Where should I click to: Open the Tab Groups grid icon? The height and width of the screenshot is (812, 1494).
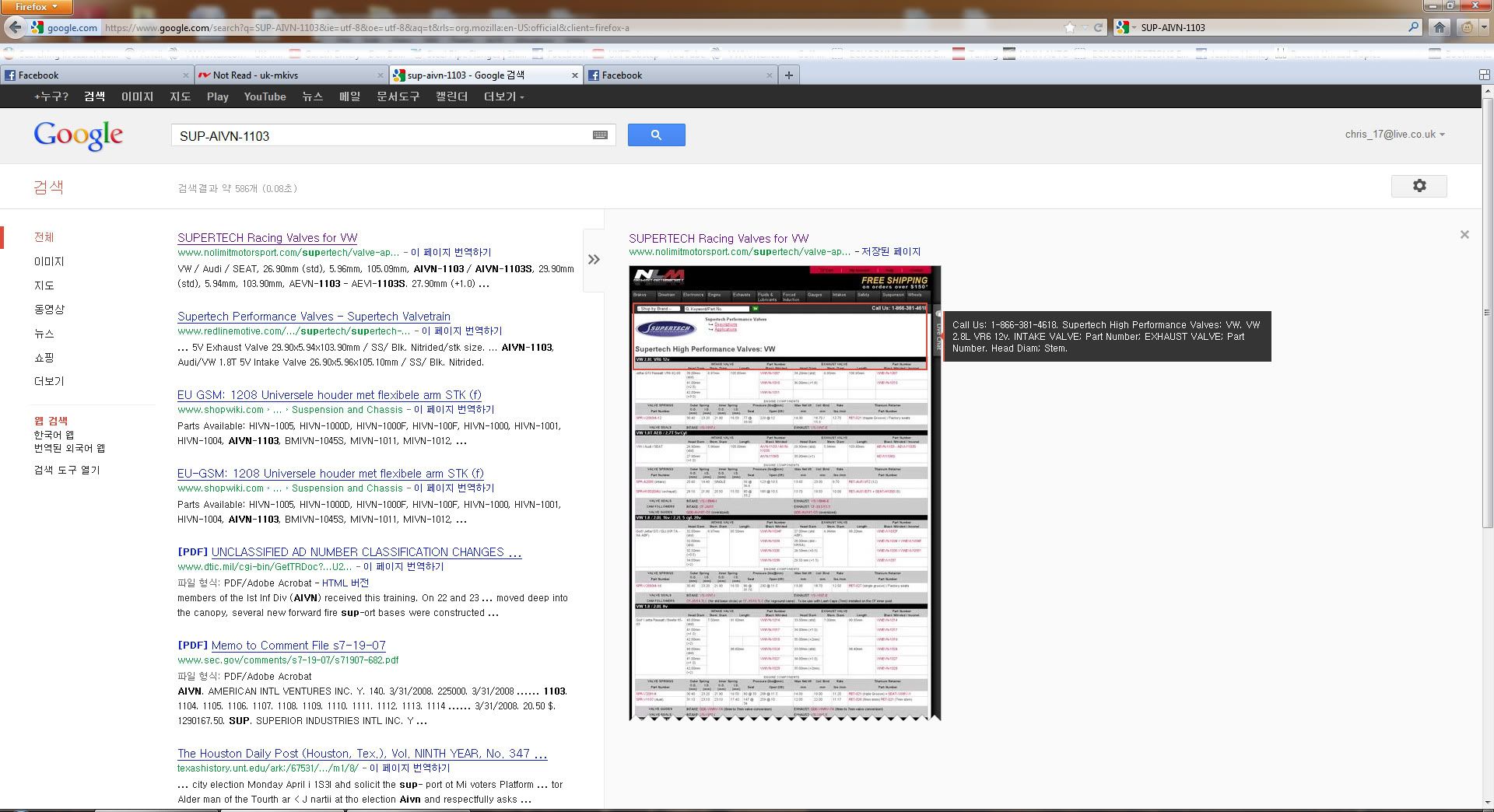pyautogui.click(x=1484, y=75)
